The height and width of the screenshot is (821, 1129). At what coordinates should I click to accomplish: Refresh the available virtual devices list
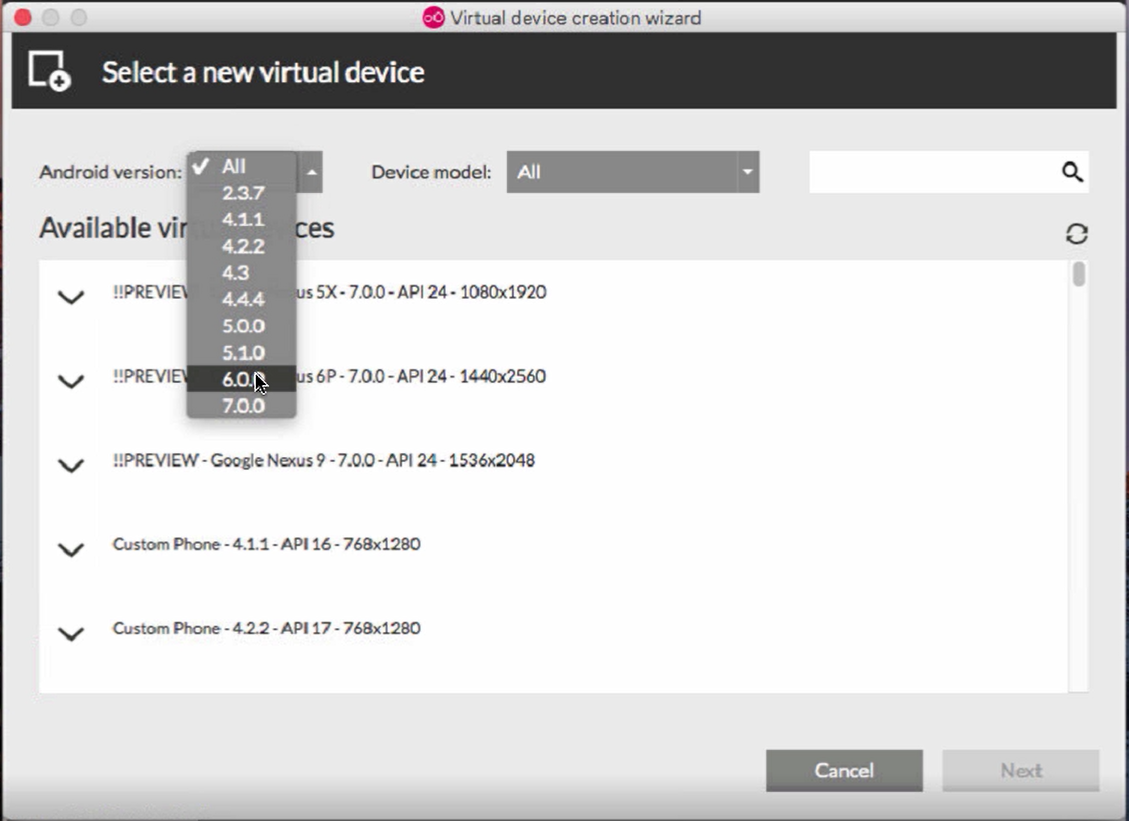(1076, 233)
